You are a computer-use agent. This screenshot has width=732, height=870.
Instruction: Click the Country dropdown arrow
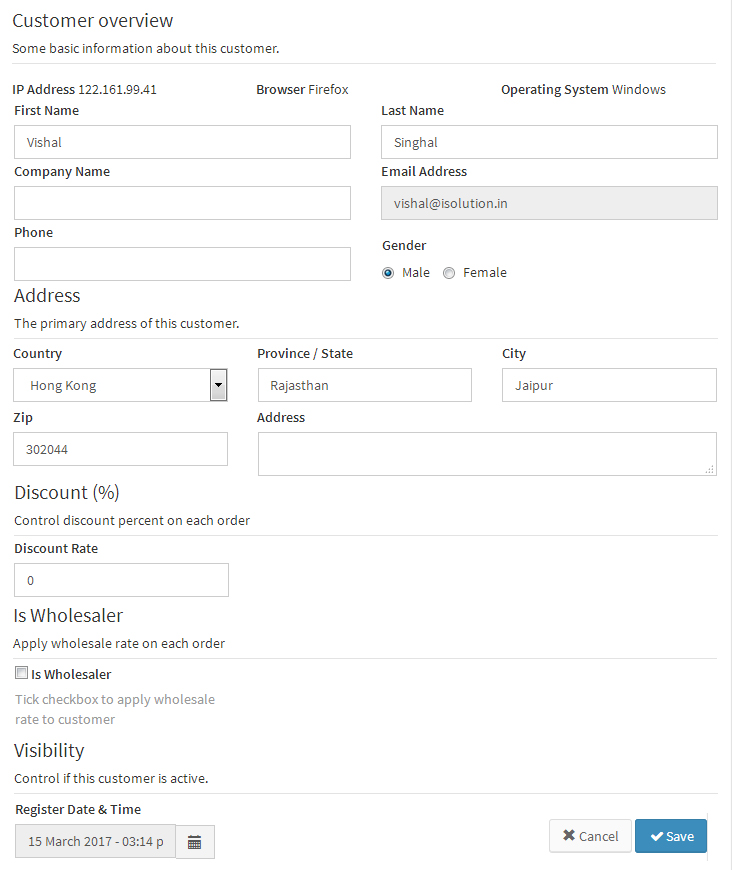click(x=218, y=385)
